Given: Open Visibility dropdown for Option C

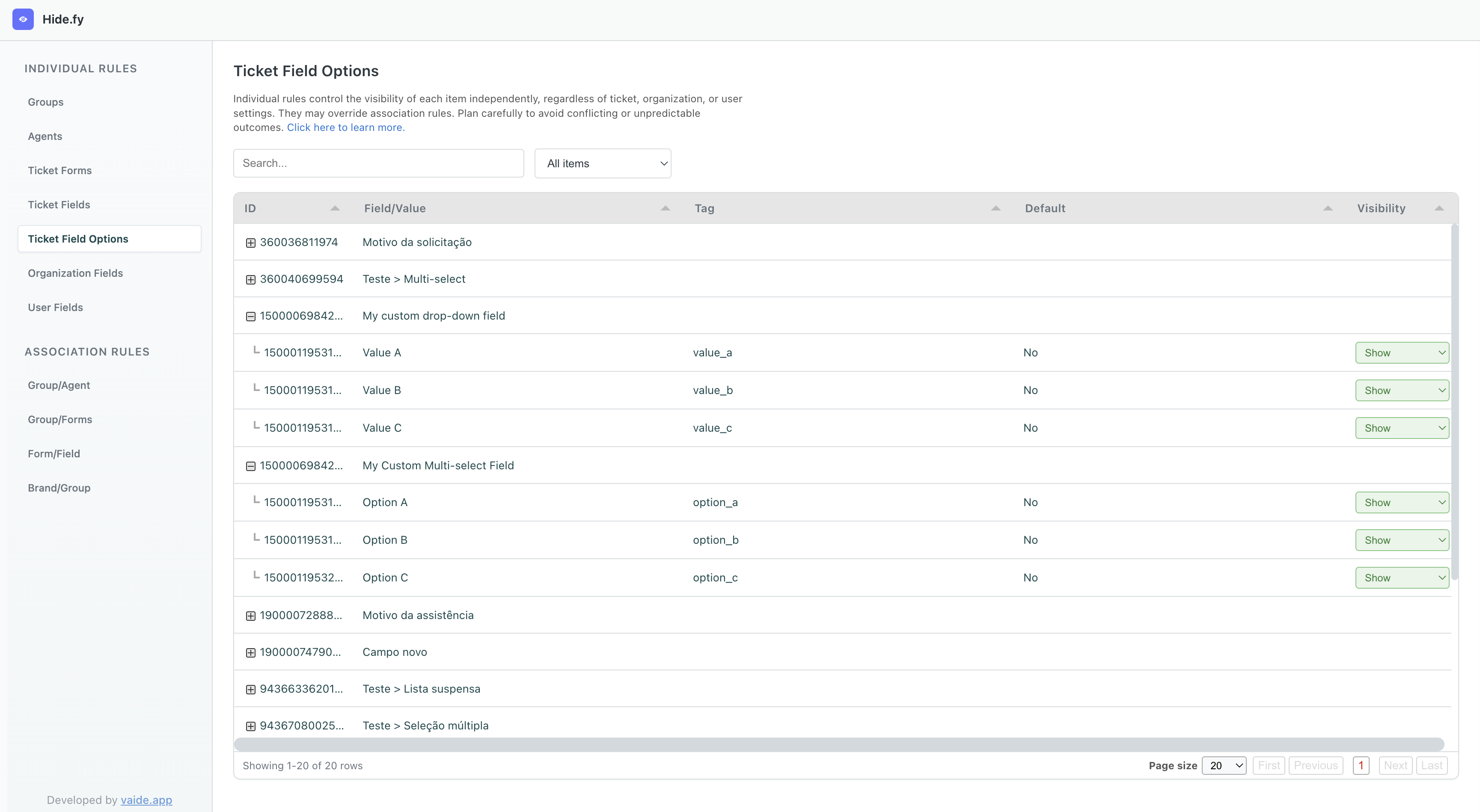Looking at the screenshot, I should click(x=1402, y=578).
